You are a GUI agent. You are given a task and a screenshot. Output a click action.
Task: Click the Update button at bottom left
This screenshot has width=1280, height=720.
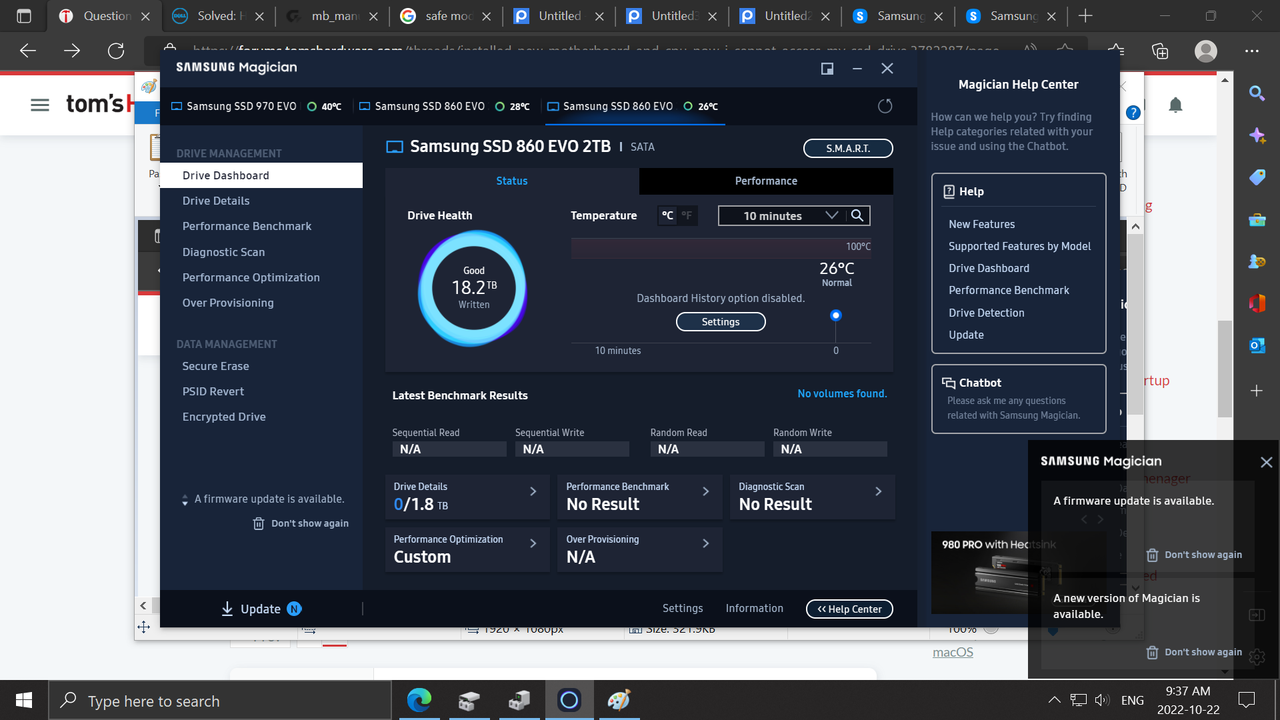260,608
